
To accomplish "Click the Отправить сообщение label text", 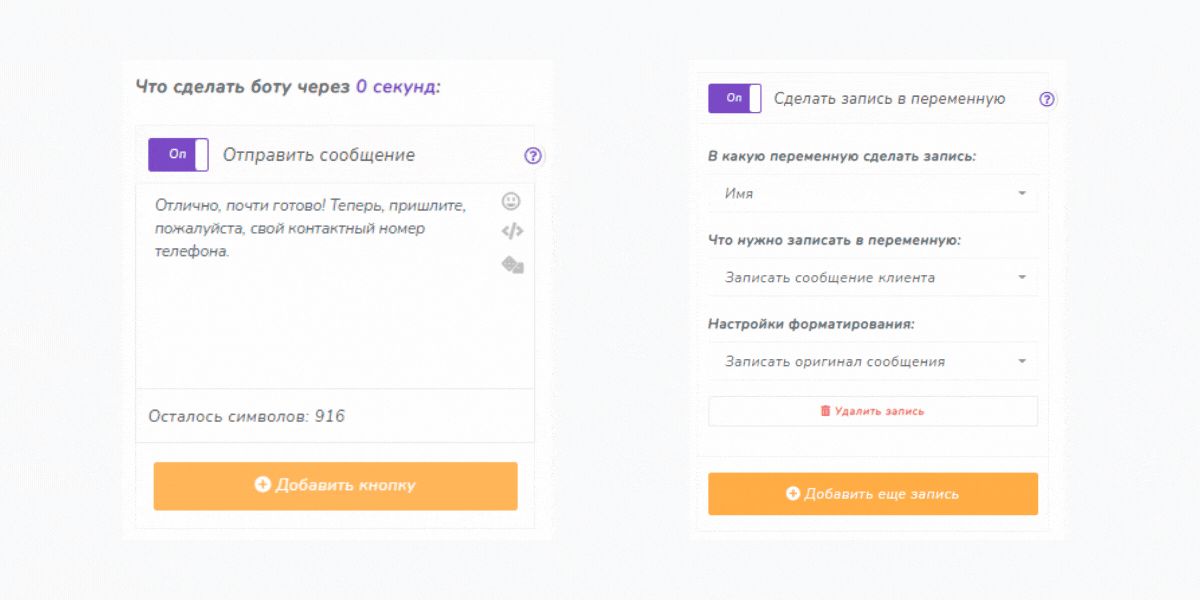I will point(318,155).
